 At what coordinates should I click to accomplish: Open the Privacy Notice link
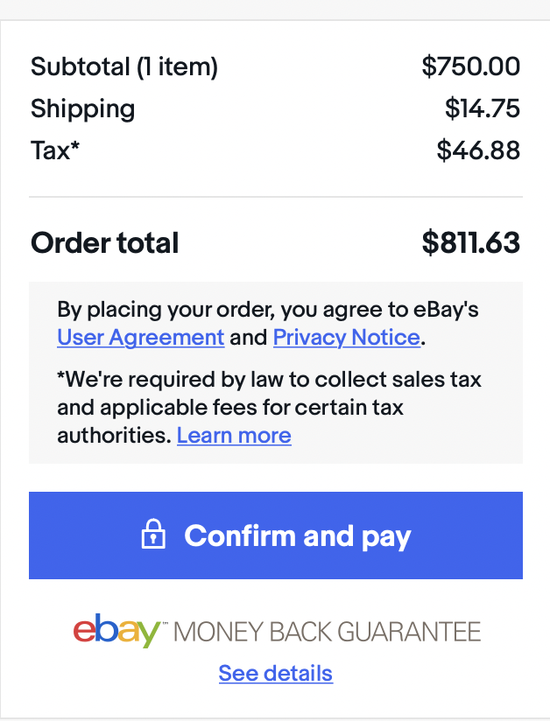[347, 338]
